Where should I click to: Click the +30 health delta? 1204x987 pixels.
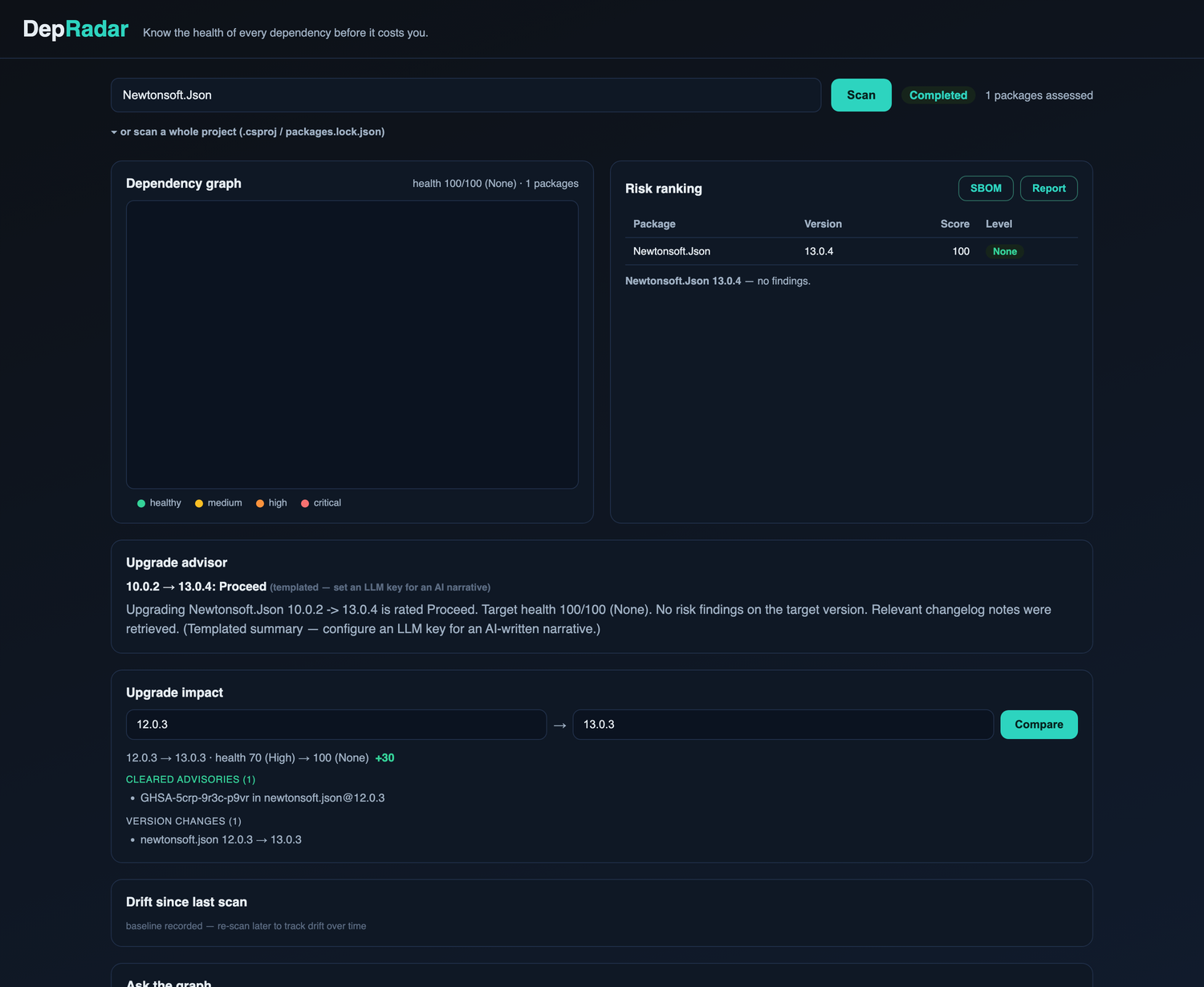coord(384,758)
